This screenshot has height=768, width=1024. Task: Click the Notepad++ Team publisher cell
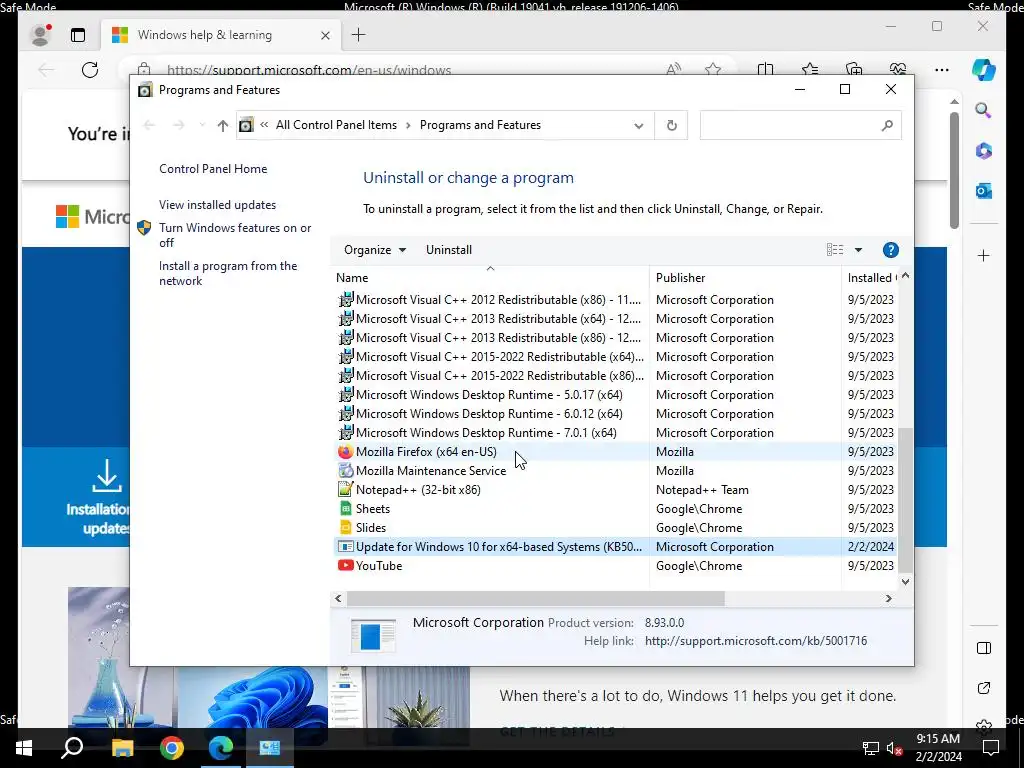[702, 489]
